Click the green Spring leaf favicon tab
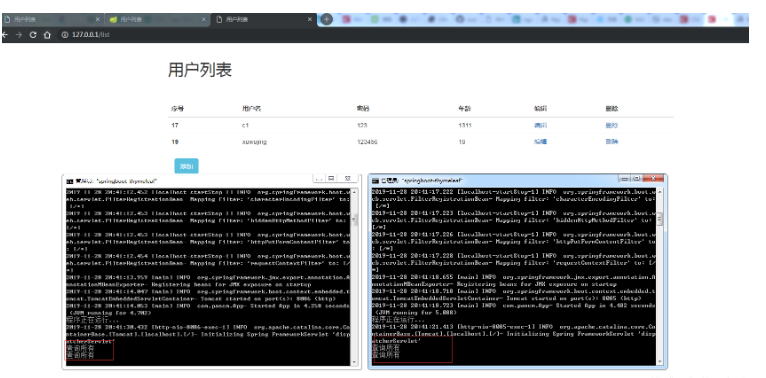 (x=158, y=20)
